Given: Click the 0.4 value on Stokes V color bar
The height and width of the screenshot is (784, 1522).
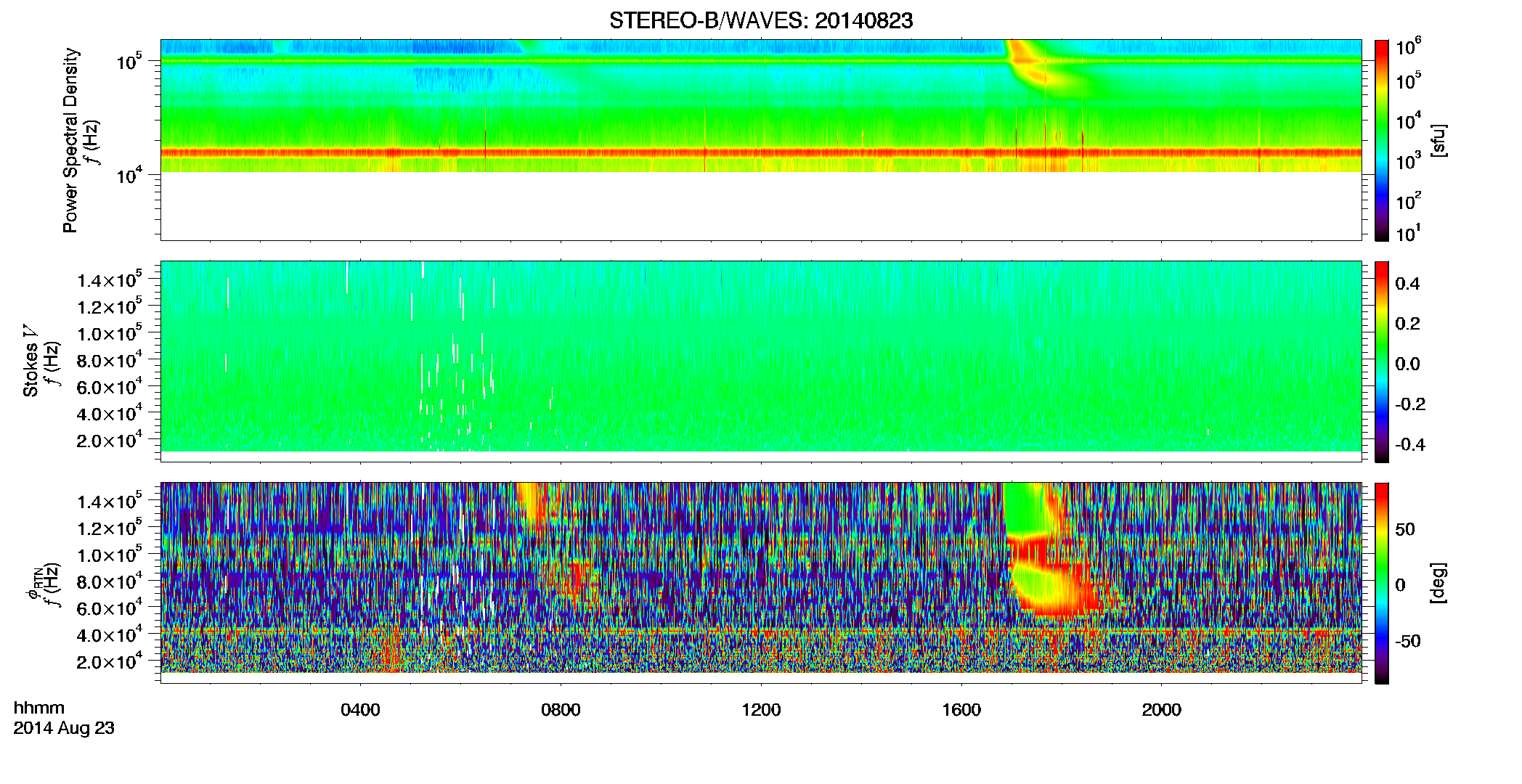Looking at the screenshot, I should 1407,284.
